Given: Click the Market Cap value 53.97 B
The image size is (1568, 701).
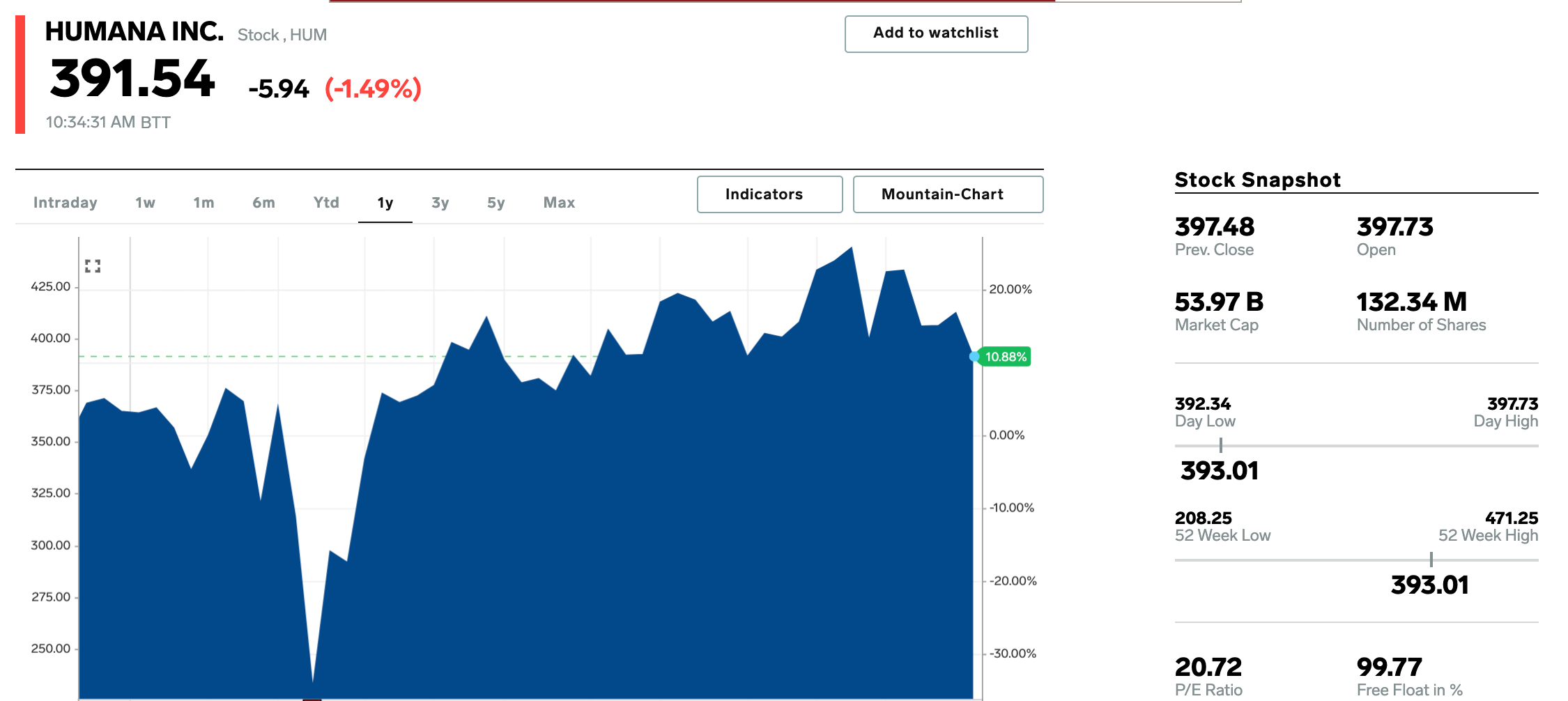Looking at the screenshot, I should coord(1220,302).
